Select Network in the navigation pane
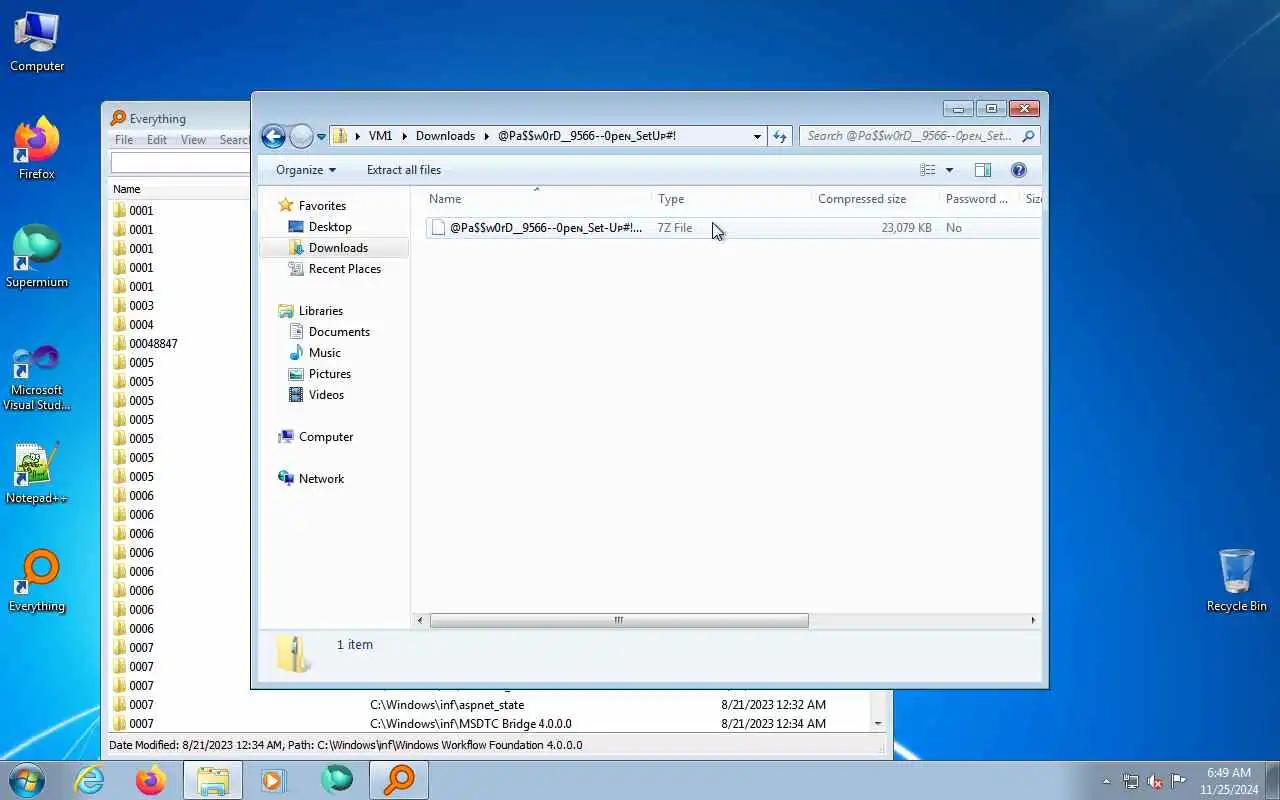The width and height of the screenshot is (1280, 800). coord(321,479)
